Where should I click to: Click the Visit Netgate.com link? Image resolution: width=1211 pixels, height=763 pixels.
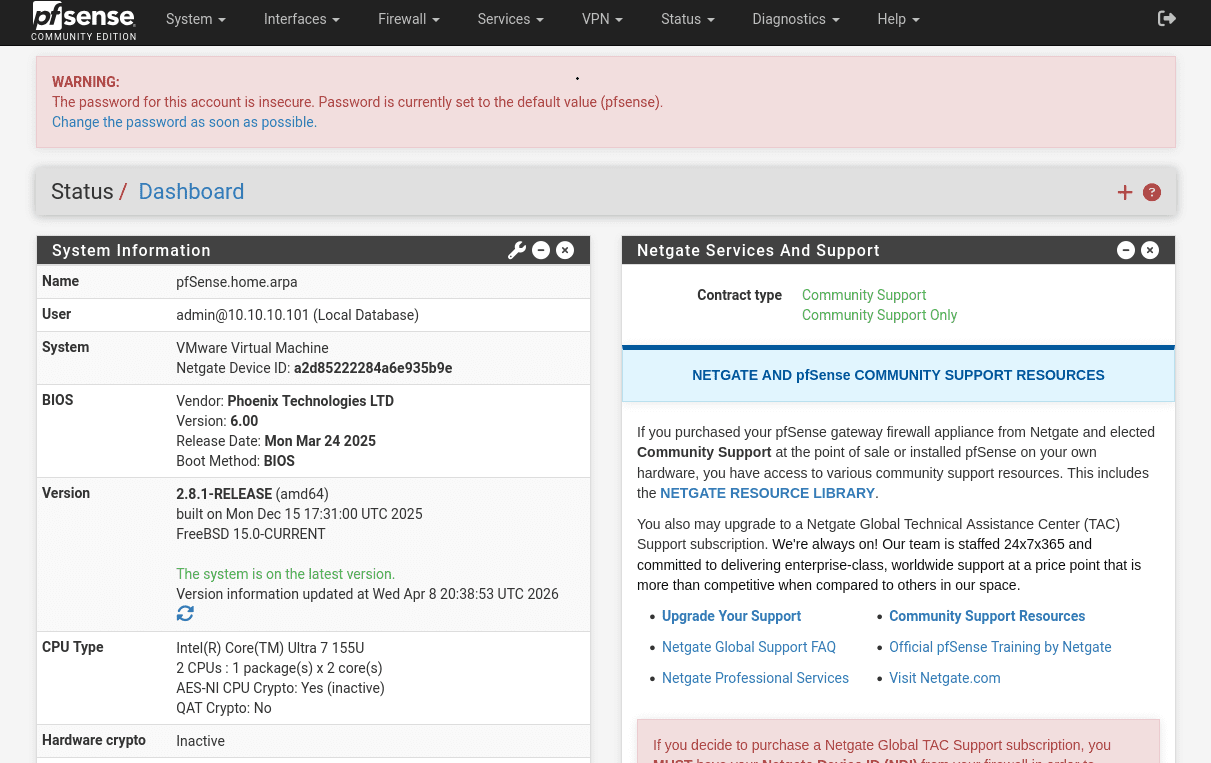(x=945, y=678)
